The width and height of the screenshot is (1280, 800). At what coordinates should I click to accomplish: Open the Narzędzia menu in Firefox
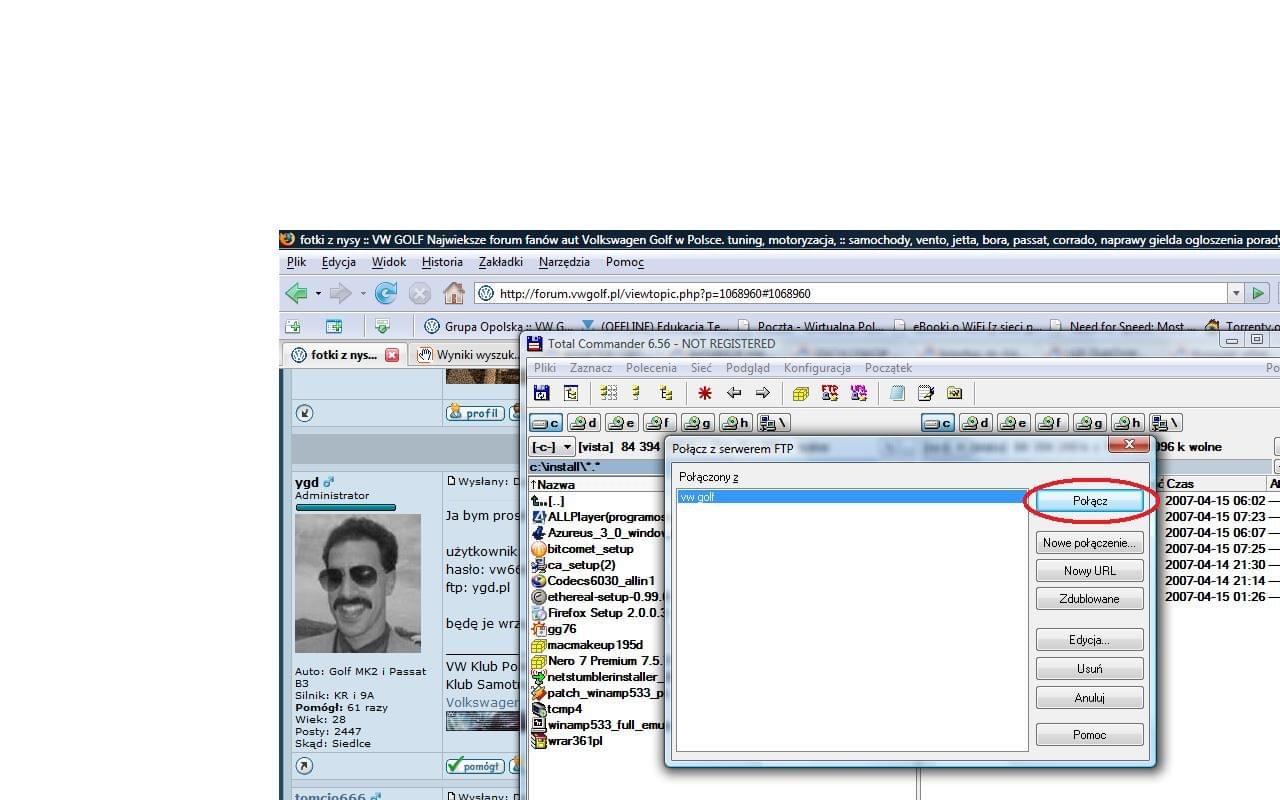pos(564,262)
